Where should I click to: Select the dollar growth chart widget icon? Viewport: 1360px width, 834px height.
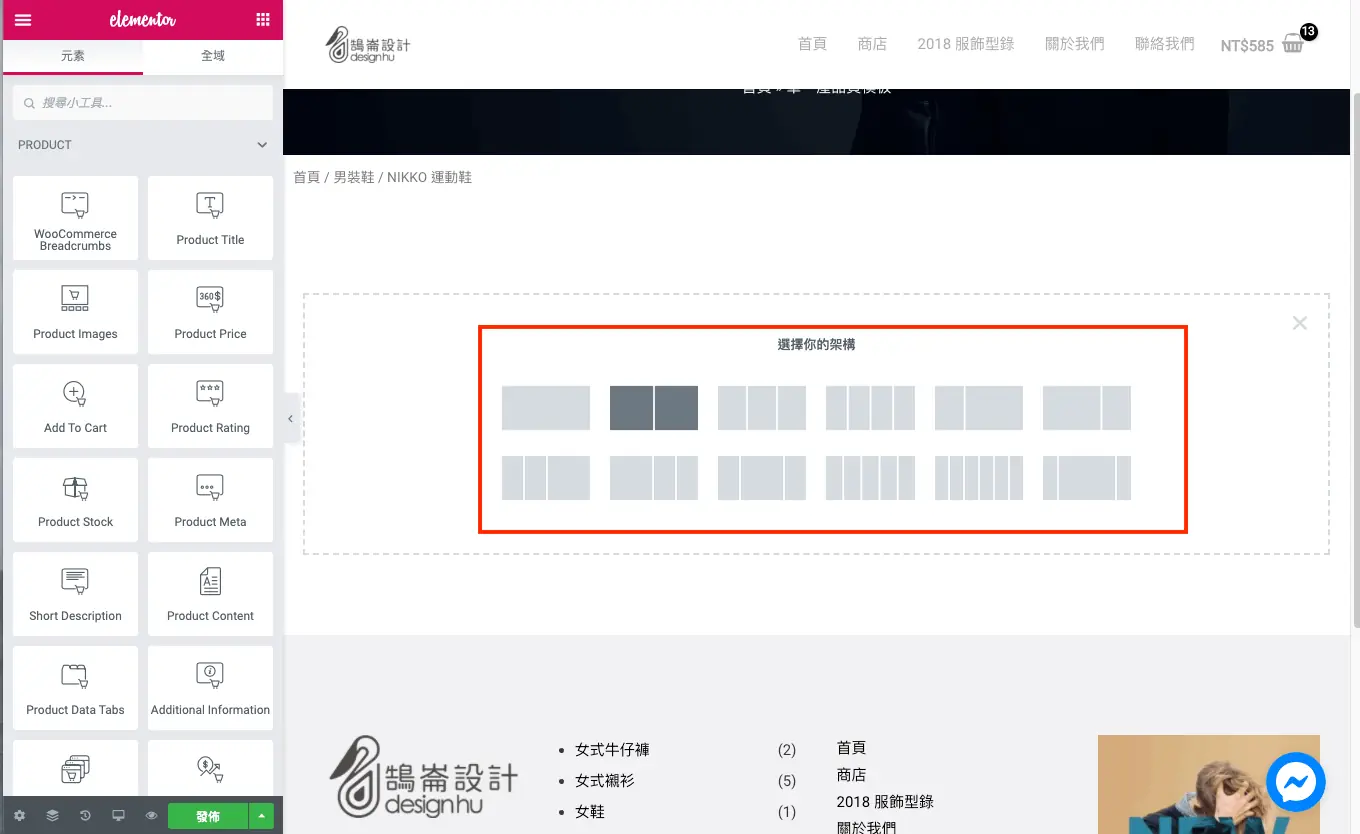click(210, 768)
